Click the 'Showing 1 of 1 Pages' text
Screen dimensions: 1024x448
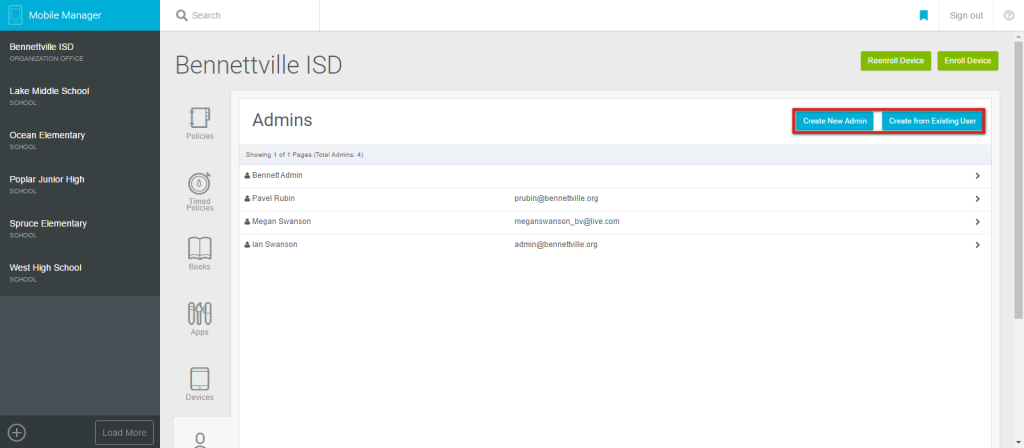tap(304, 155)
